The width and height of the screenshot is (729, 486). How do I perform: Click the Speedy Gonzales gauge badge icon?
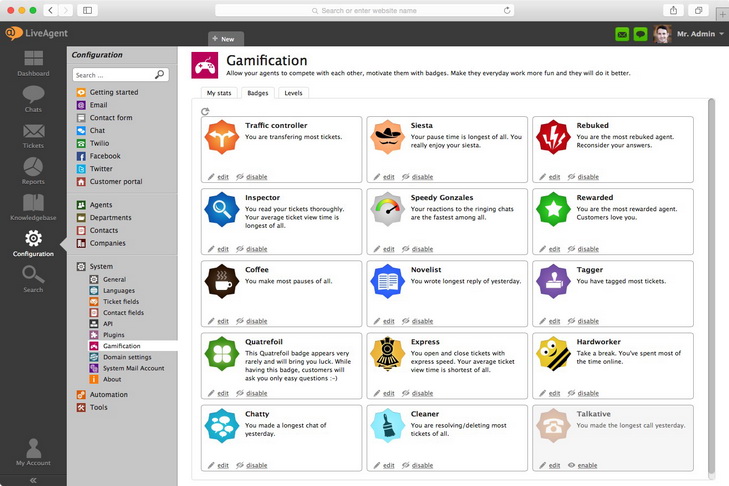[387, 209]
